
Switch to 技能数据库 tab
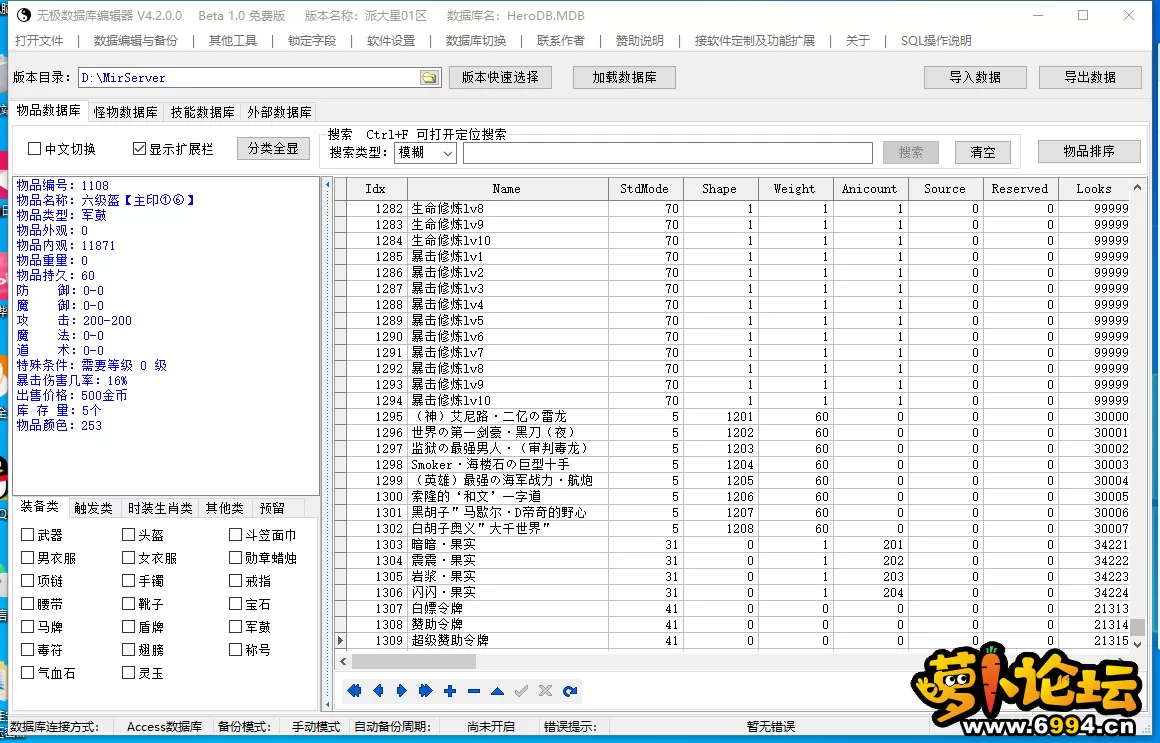pos(202,112)
